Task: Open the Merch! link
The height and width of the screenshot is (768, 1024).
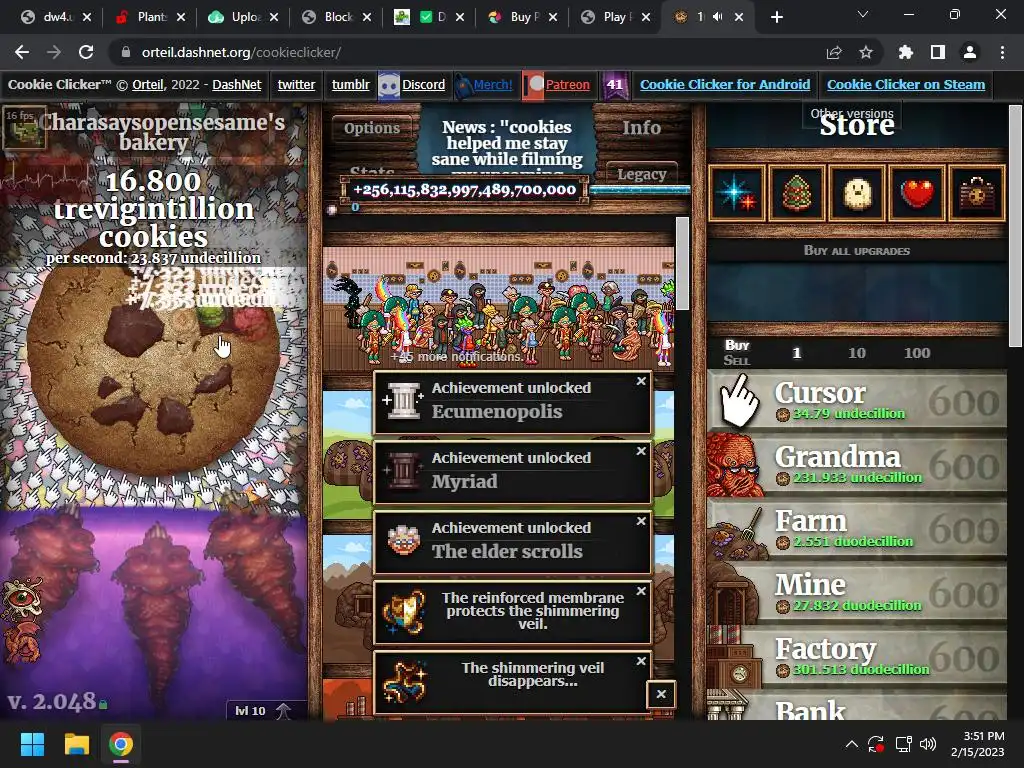Action: click(x=492, y=84)
